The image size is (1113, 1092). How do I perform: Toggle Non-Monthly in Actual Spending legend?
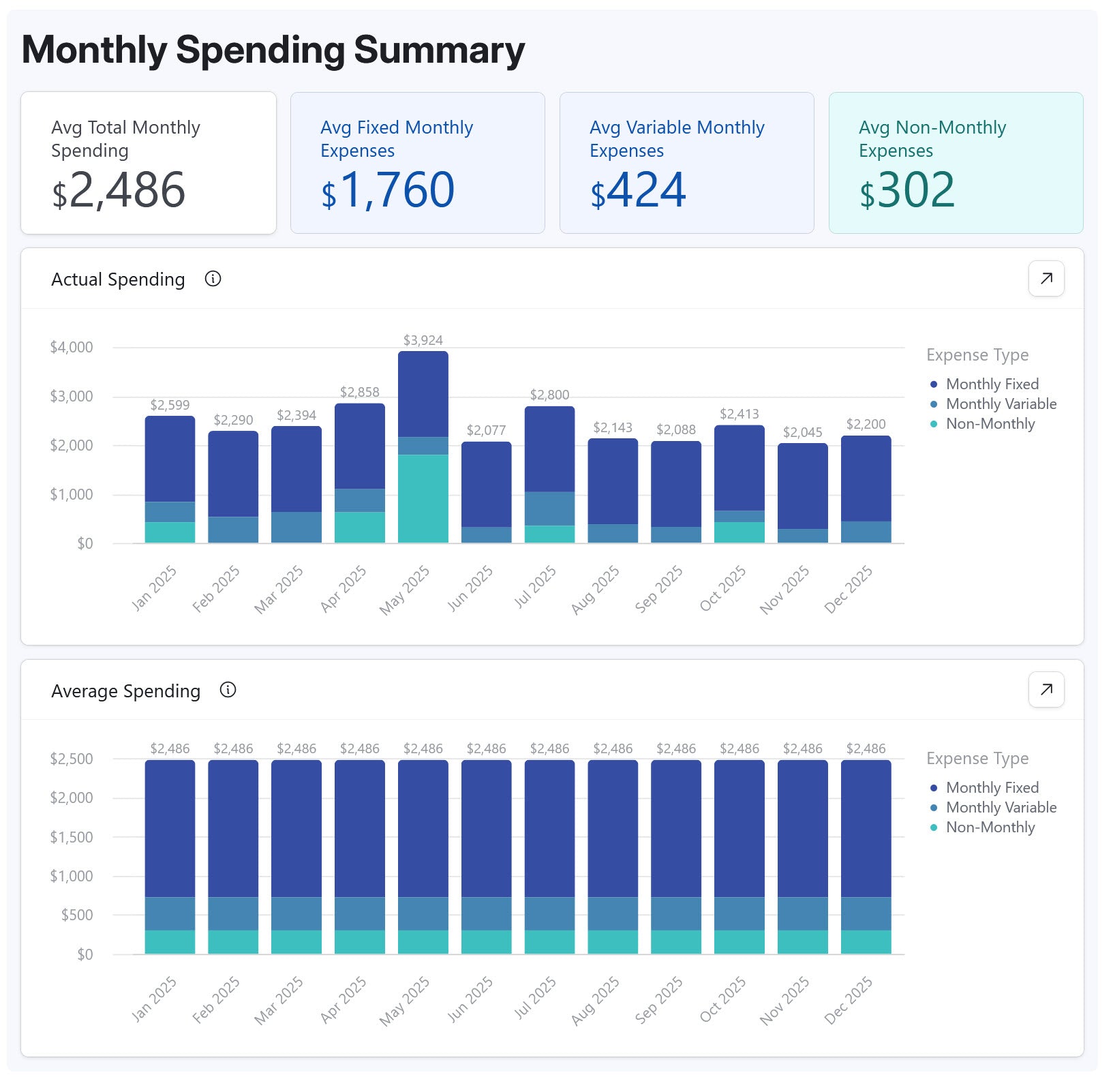tap(990, 423)
